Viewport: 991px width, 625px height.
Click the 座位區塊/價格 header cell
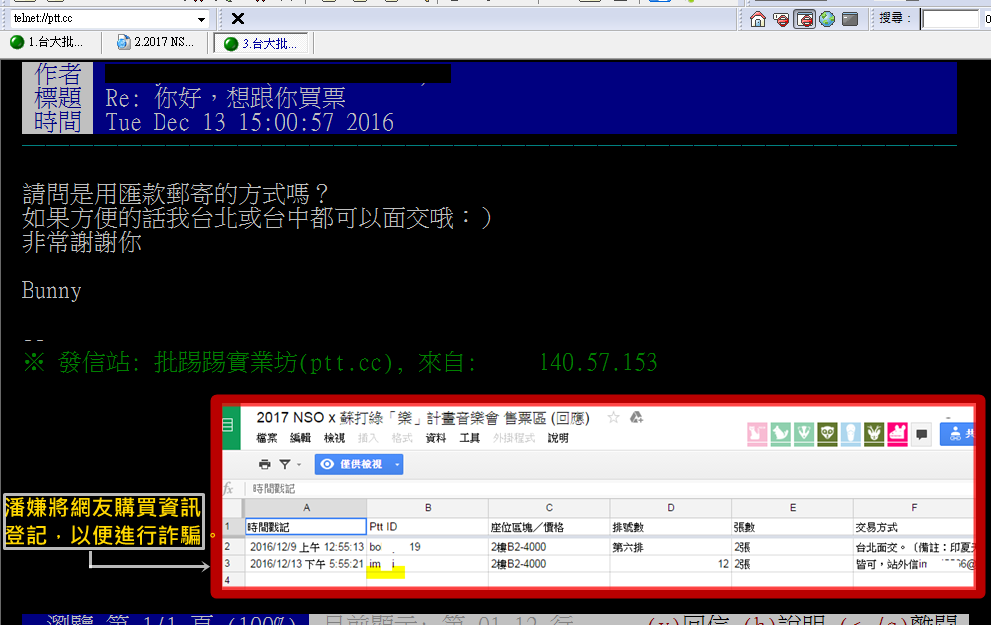coord(549,527)
